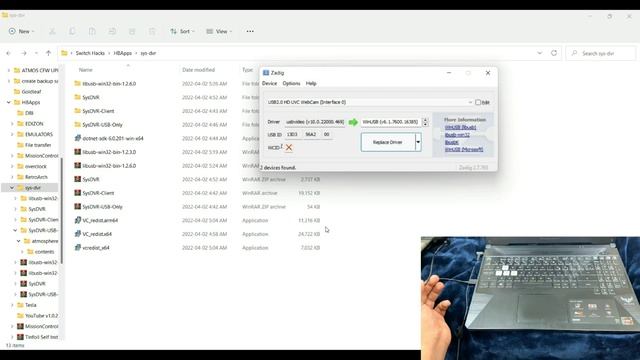This screenshot has height=360, width=640.
Task: Click the Replace Driver button
Action: [x=388, y=142]
